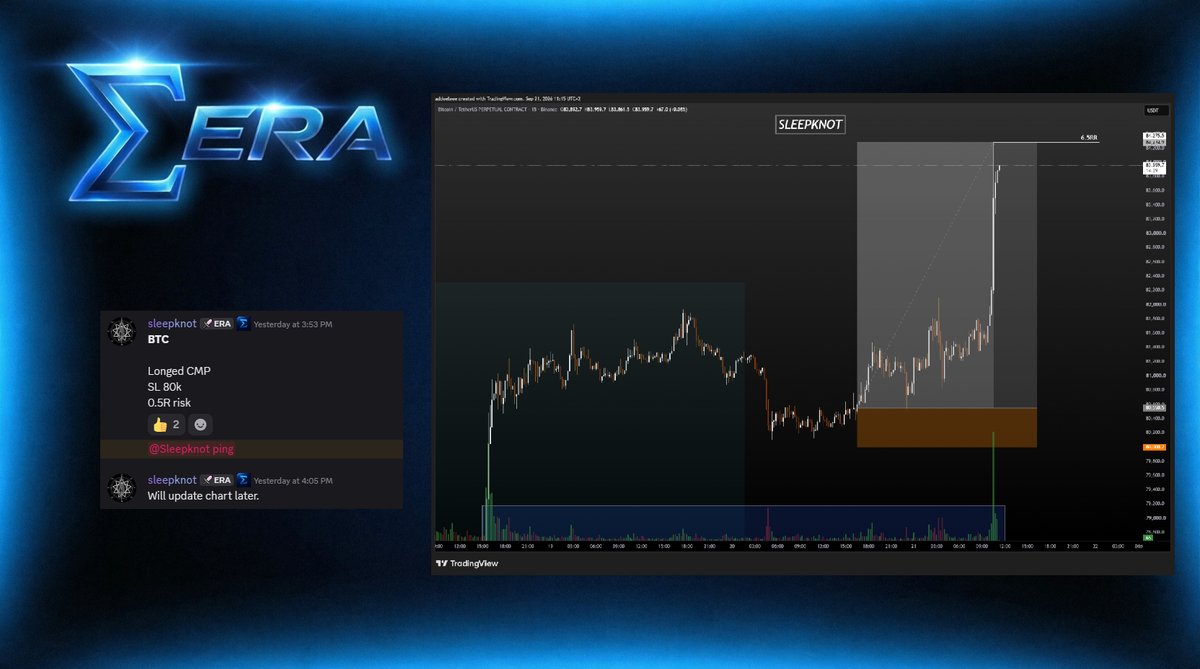The width and height of the screenshot is (1200, 669).
Task: Click the 'Yesterday at 4:05 PM' timestamp
Action: tap(293, 481)
